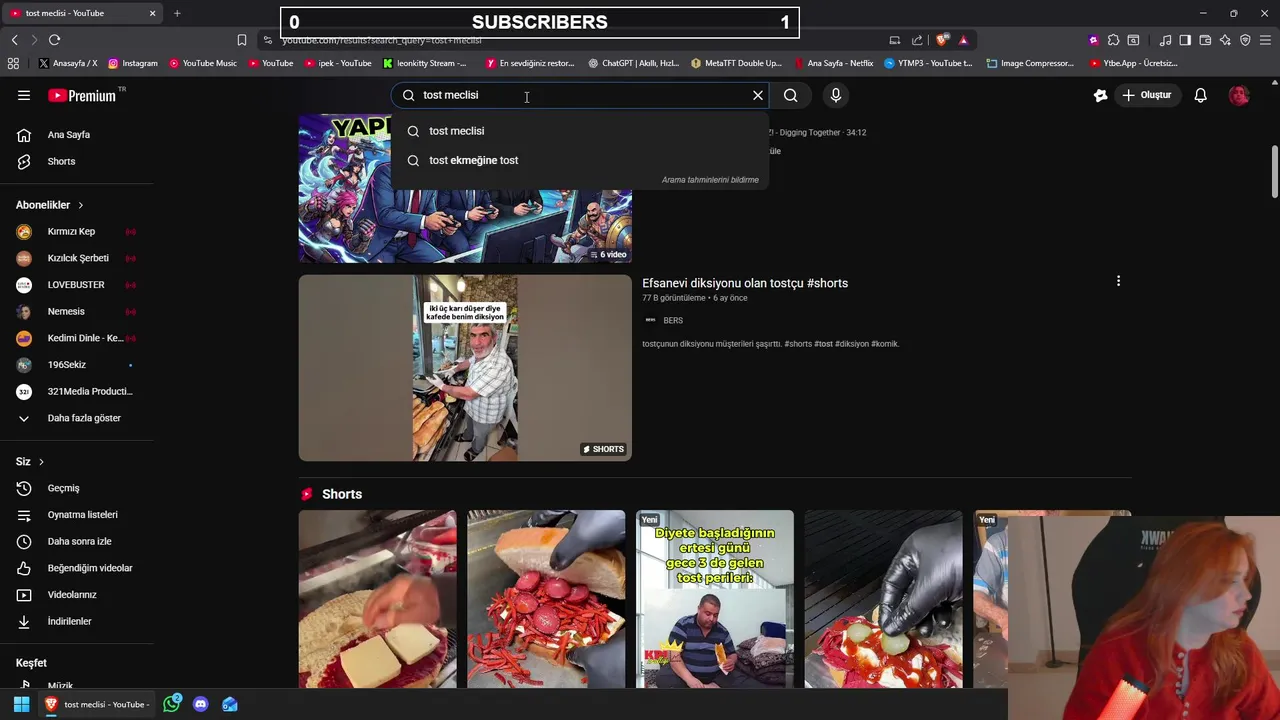This screenshot has width=1280, height=720.
Task: Open the Kızılcık Şerbeti channel
Action: [x=77, y=258]
